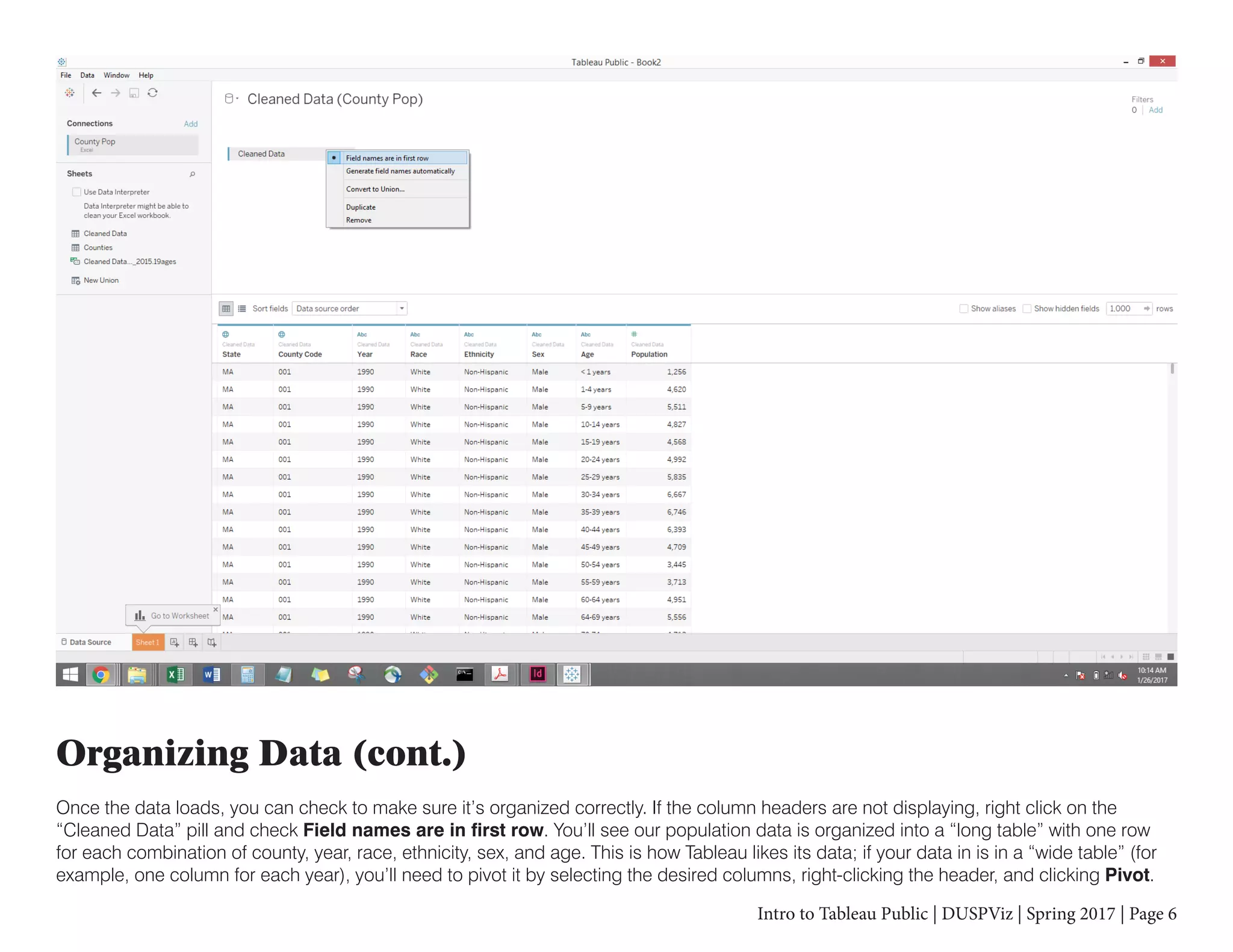Viewport: 1233px width, 952px height.
Task: Add a new story
Action: click(x=211, y=642)
